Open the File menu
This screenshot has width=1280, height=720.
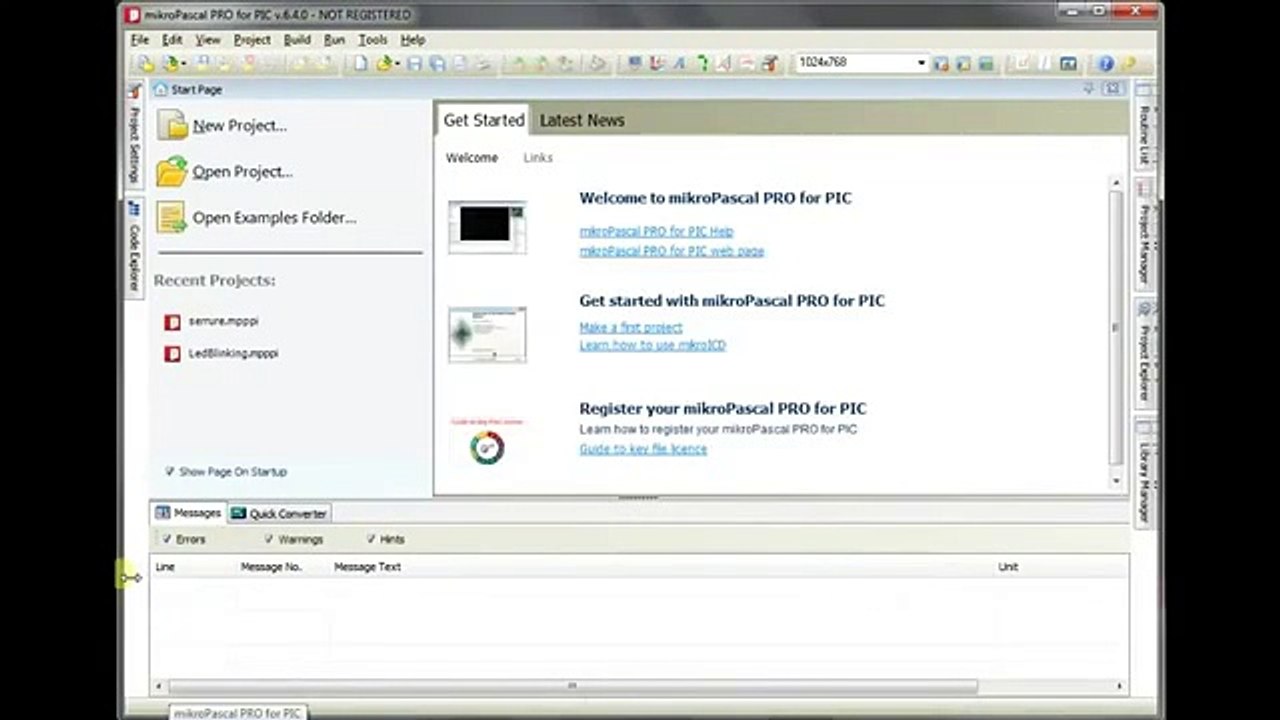140,40
